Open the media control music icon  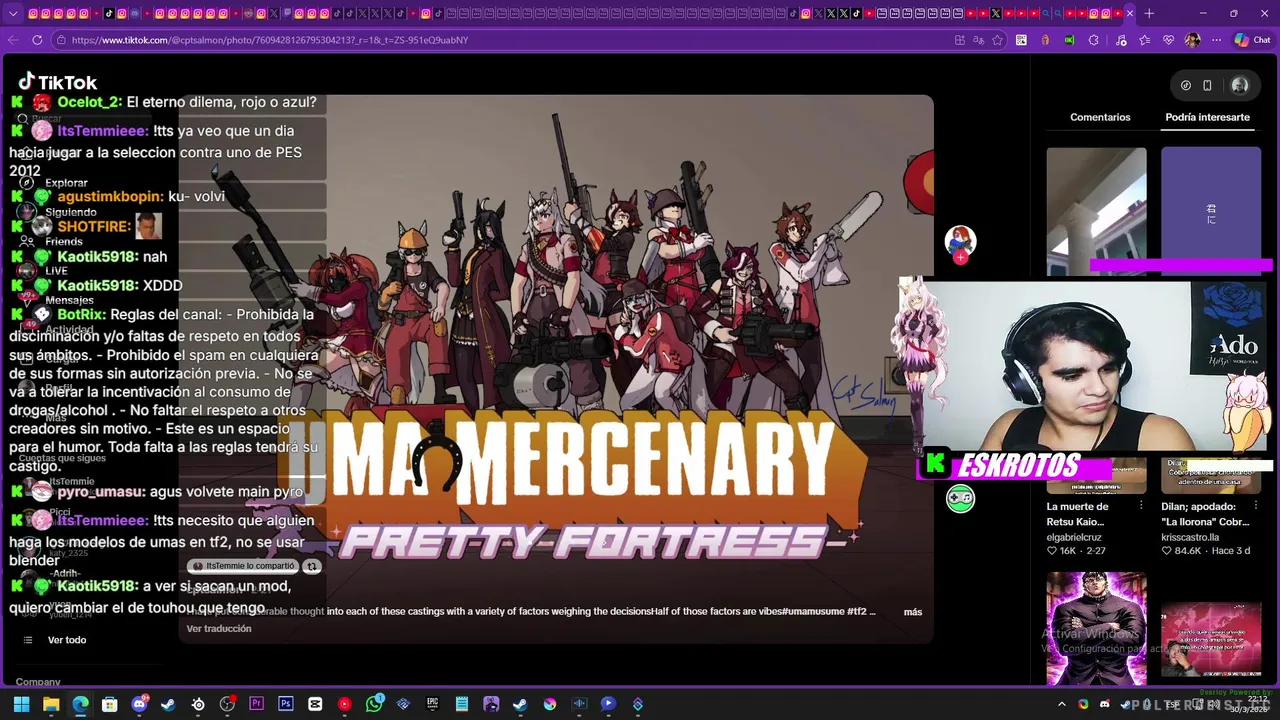(1119, 40)
